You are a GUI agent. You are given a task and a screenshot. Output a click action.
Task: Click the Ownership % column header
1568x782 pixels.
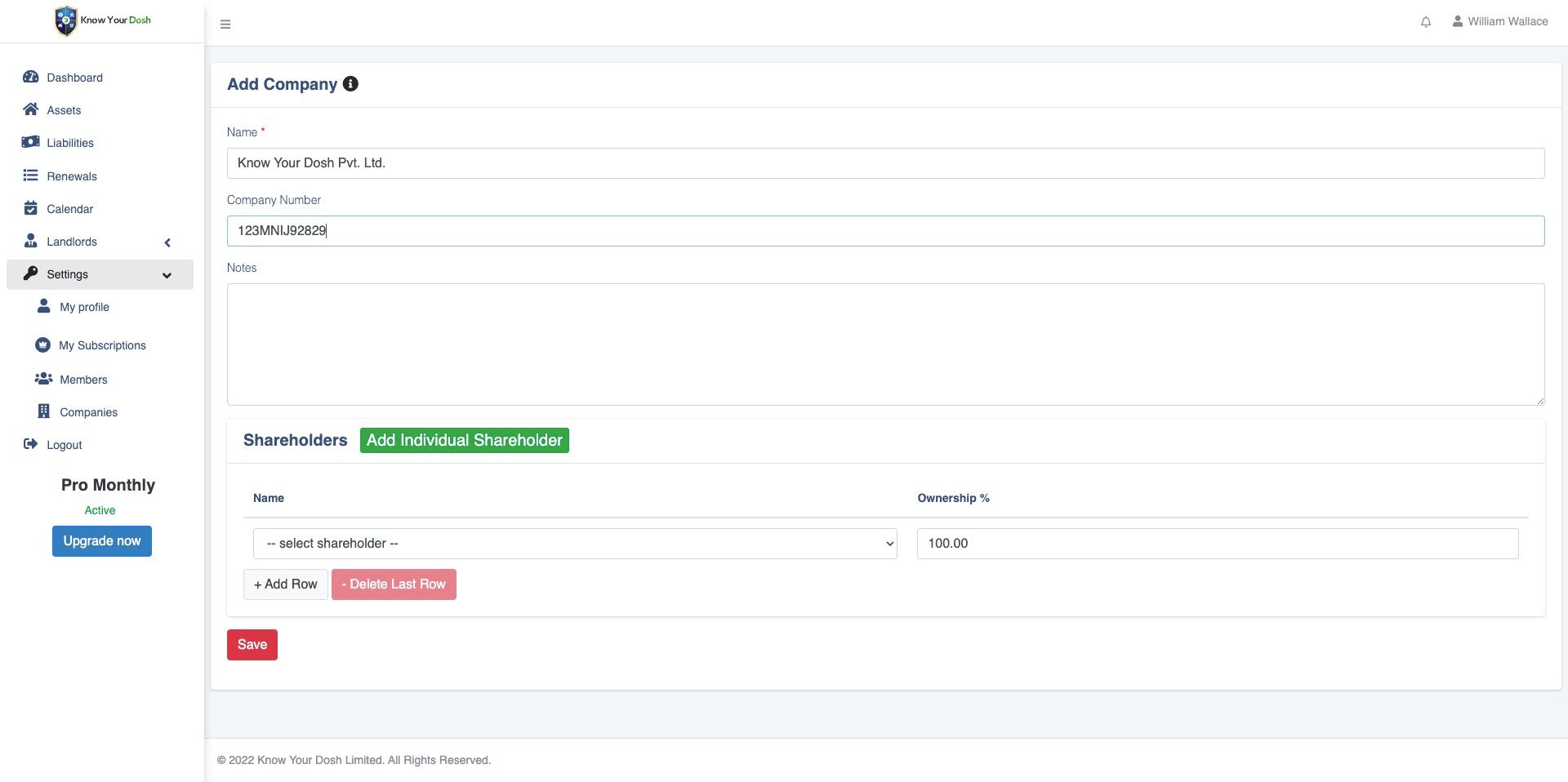[953, 498]
